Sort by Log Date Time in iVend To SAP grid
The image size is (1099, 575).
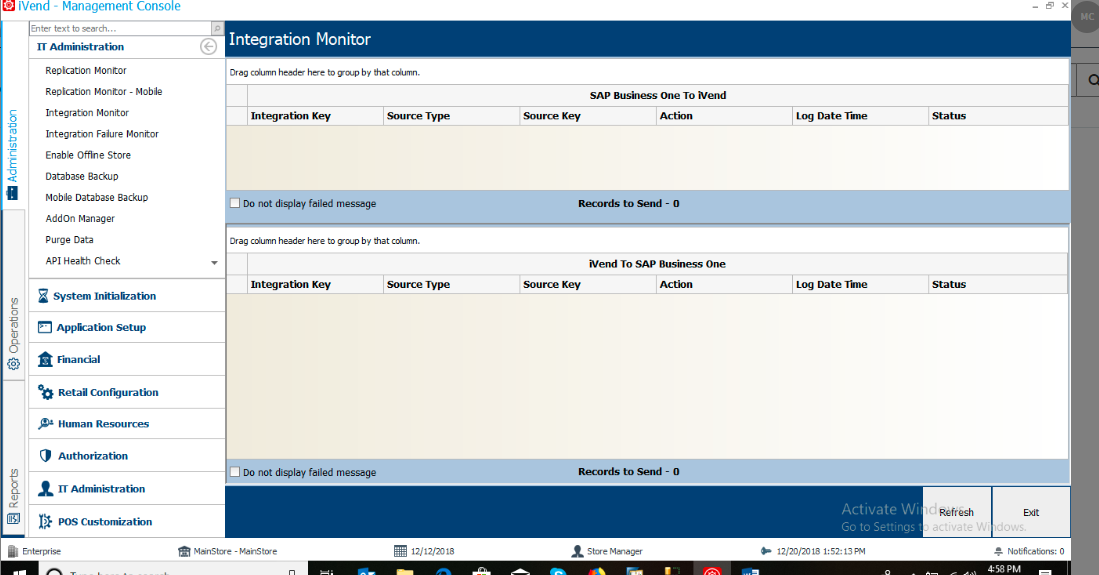coord(860,284)
